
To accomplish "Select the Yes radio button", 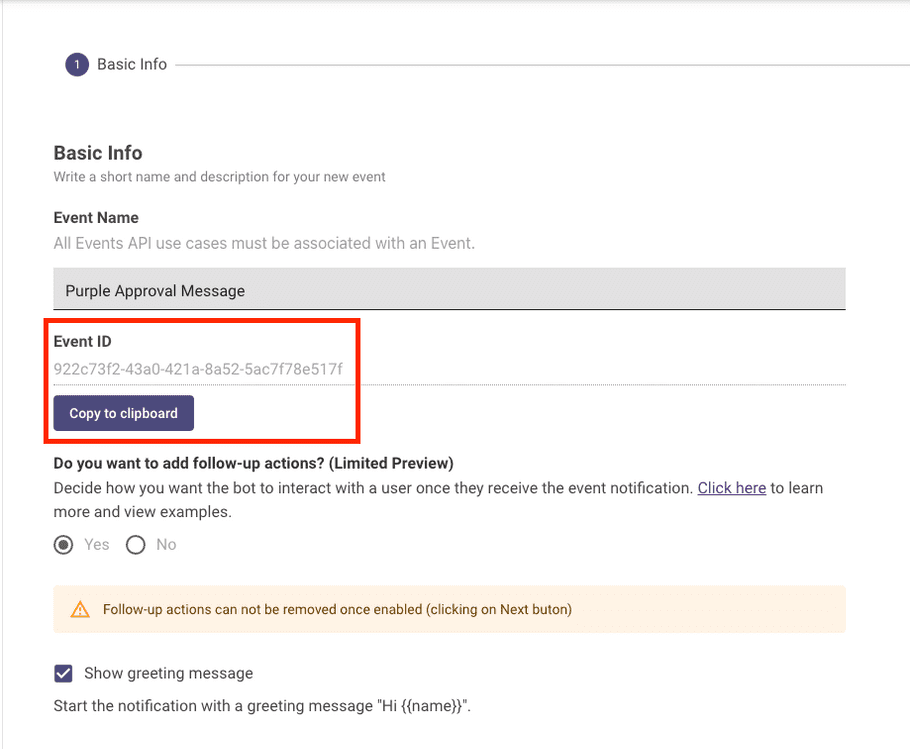I will (x=63, y=545).
